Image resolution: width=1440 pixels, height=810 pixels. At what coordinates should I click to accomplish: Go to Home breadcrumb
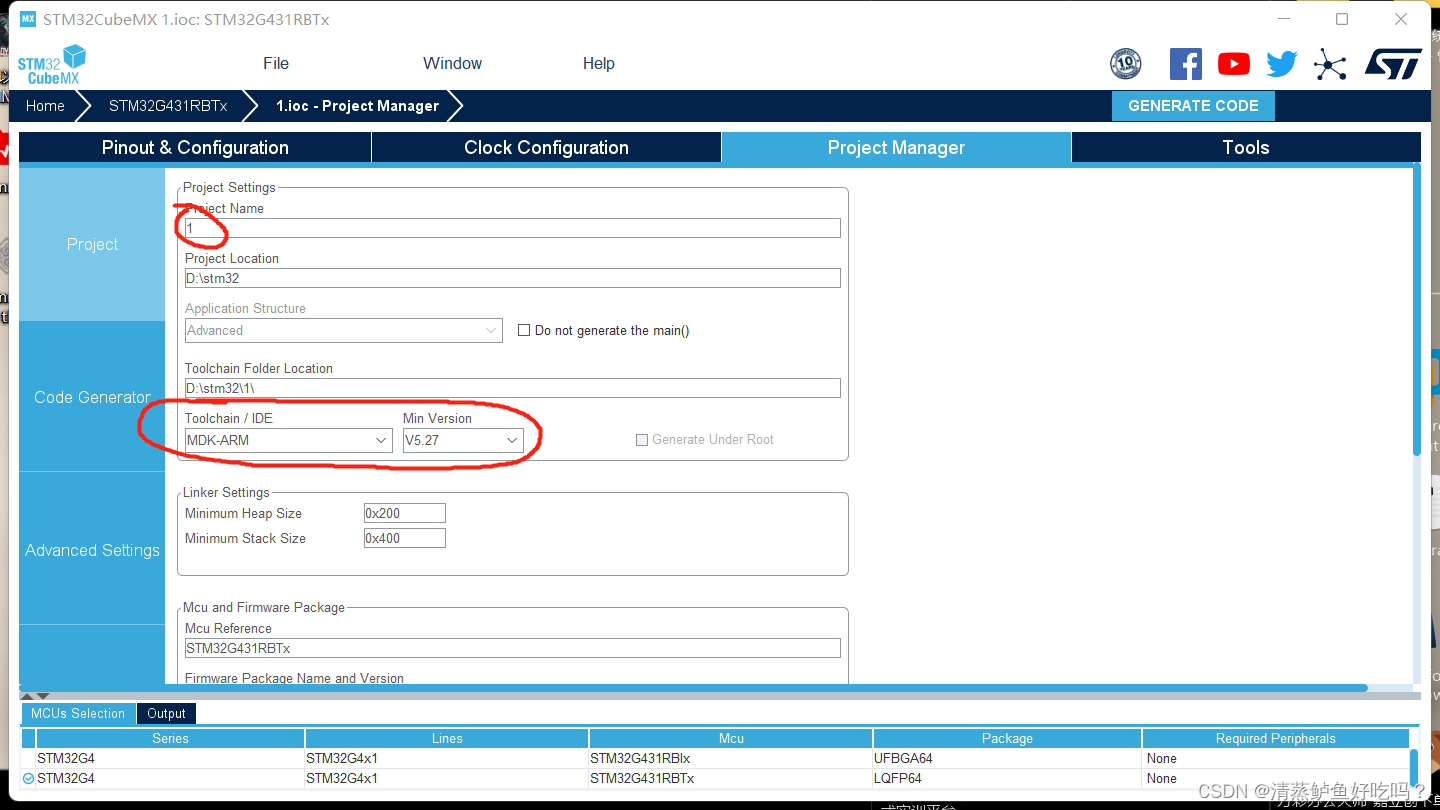(x=45, y=105)
